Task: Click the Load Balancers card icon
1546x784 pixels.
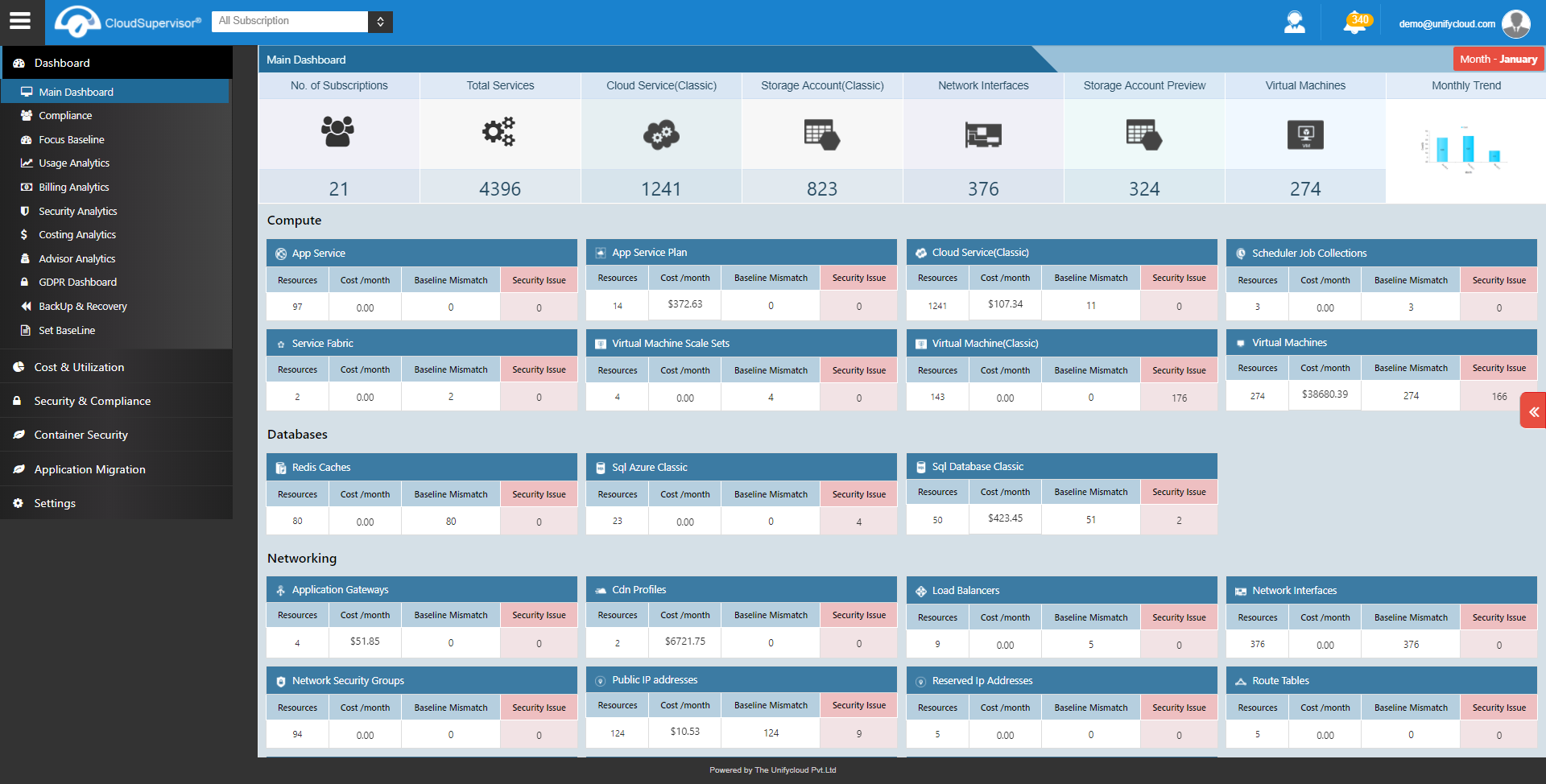Action: coord(921,591)
